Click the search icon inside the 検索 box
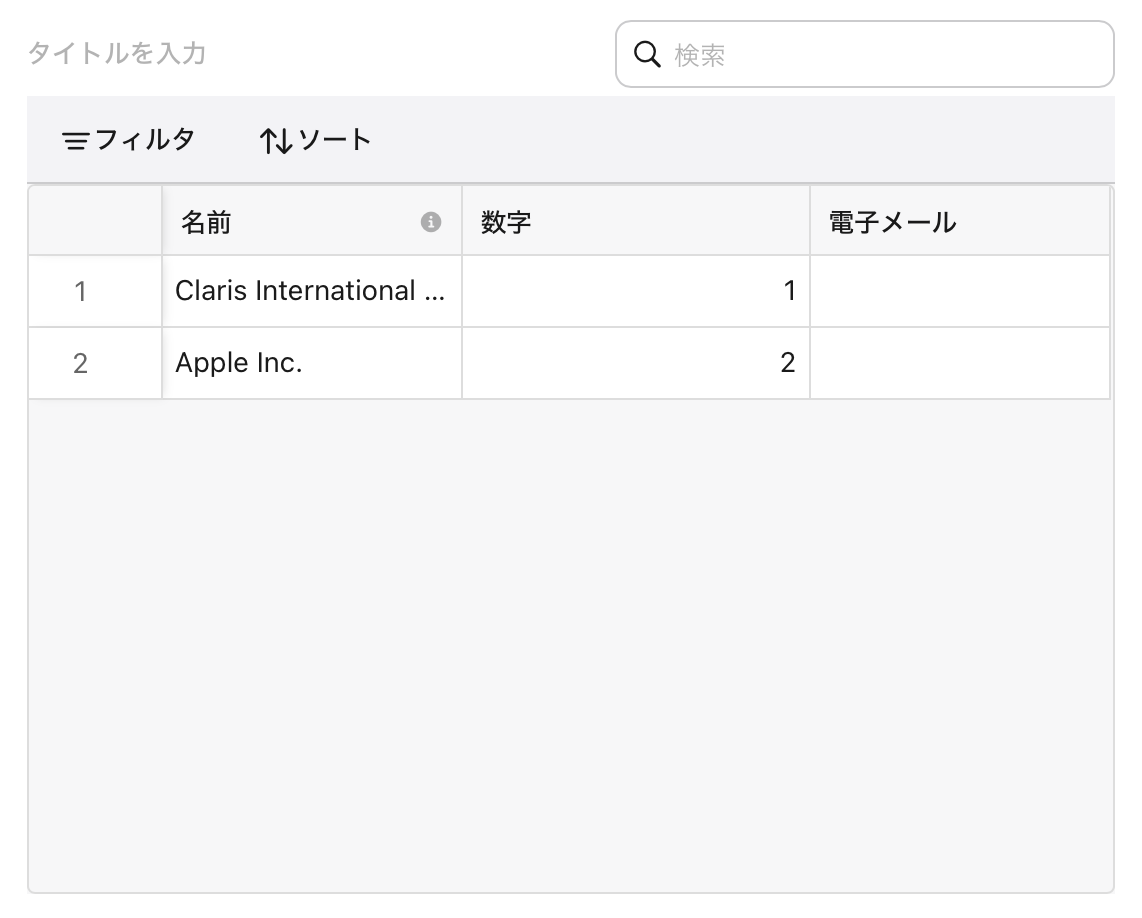 click(647, 54)
